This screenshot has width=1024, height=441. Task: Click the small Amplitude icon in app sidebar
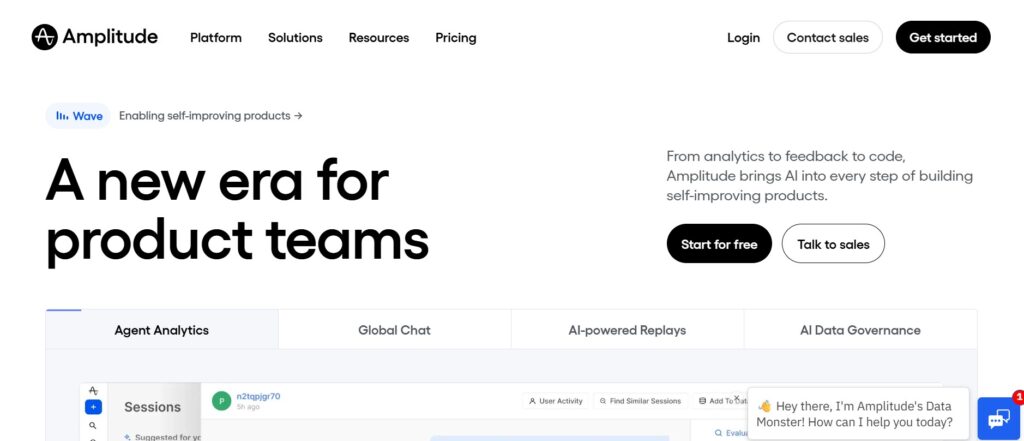93,391
